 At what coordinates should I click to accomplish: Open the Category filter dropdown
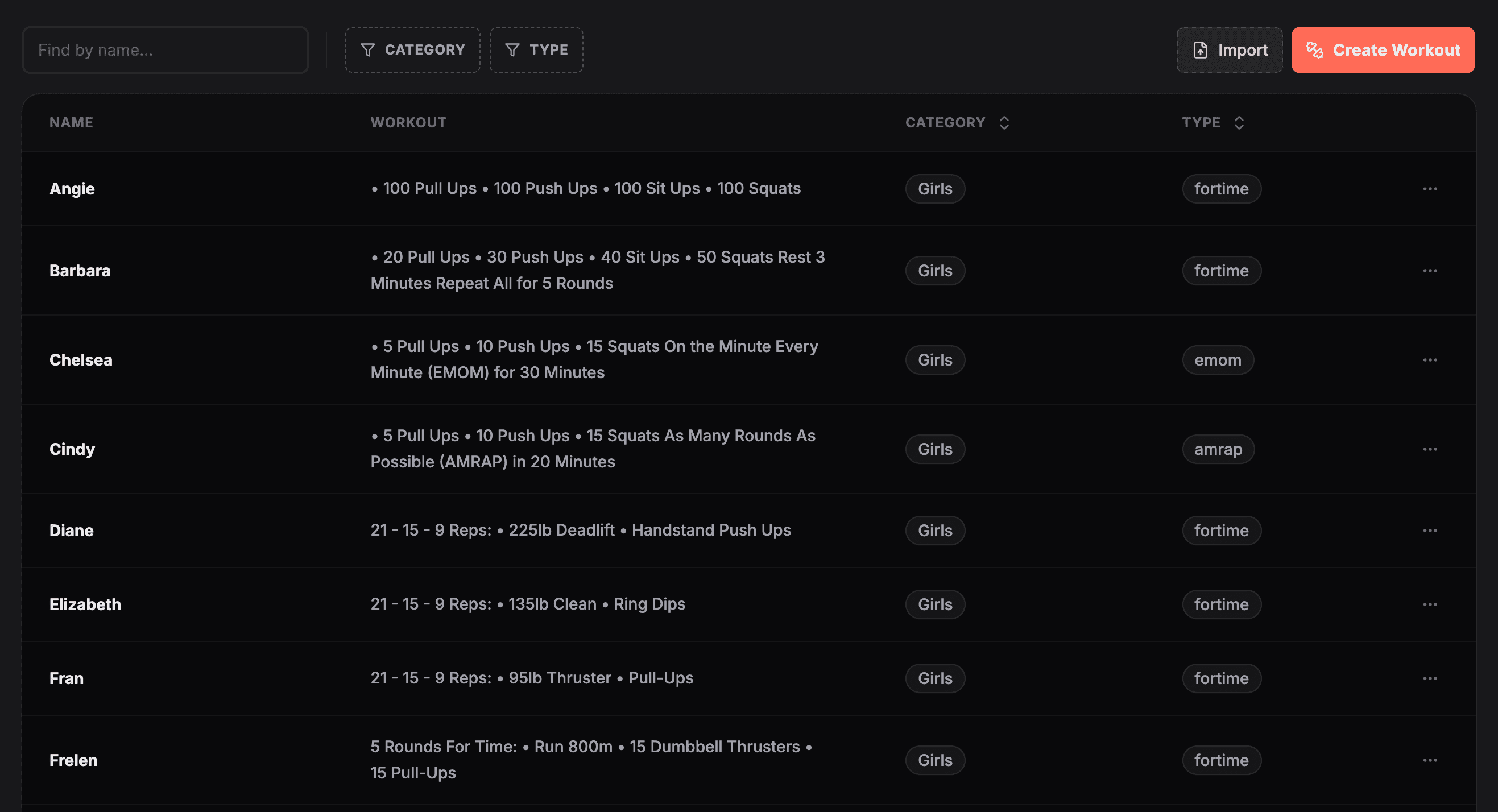point(412,50)
